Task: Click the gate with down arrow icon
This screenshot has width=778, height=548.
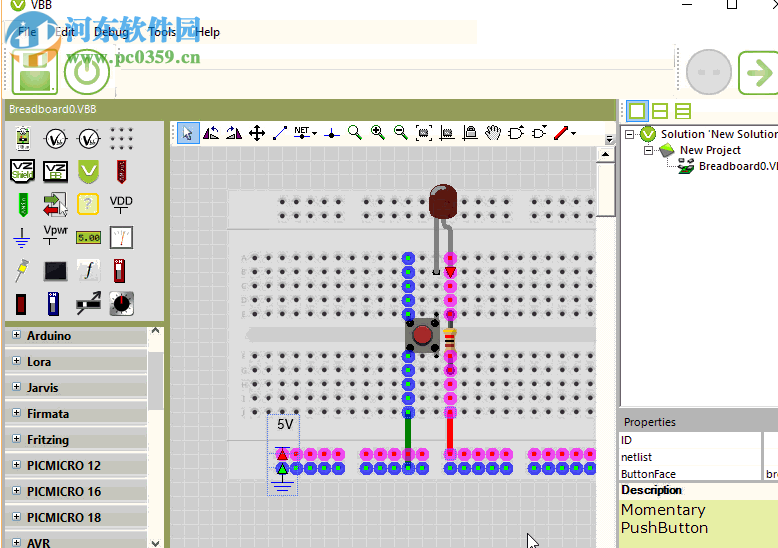Action: click(x=539, y=133)
